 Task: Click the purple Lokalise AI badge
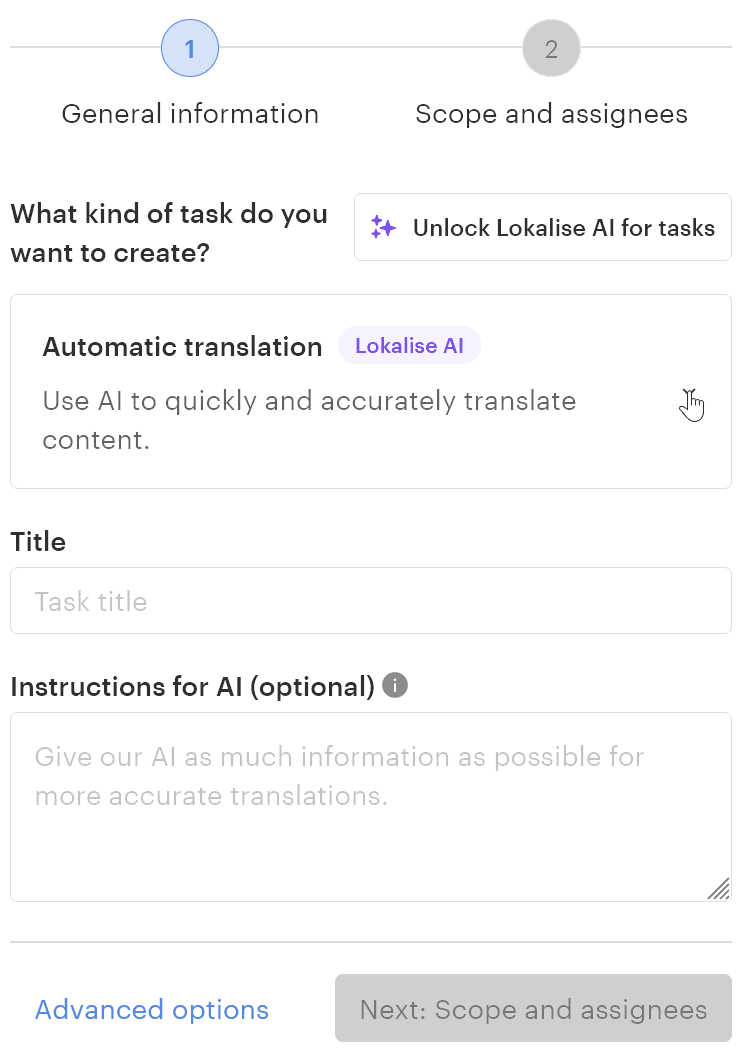coord(409,346)
